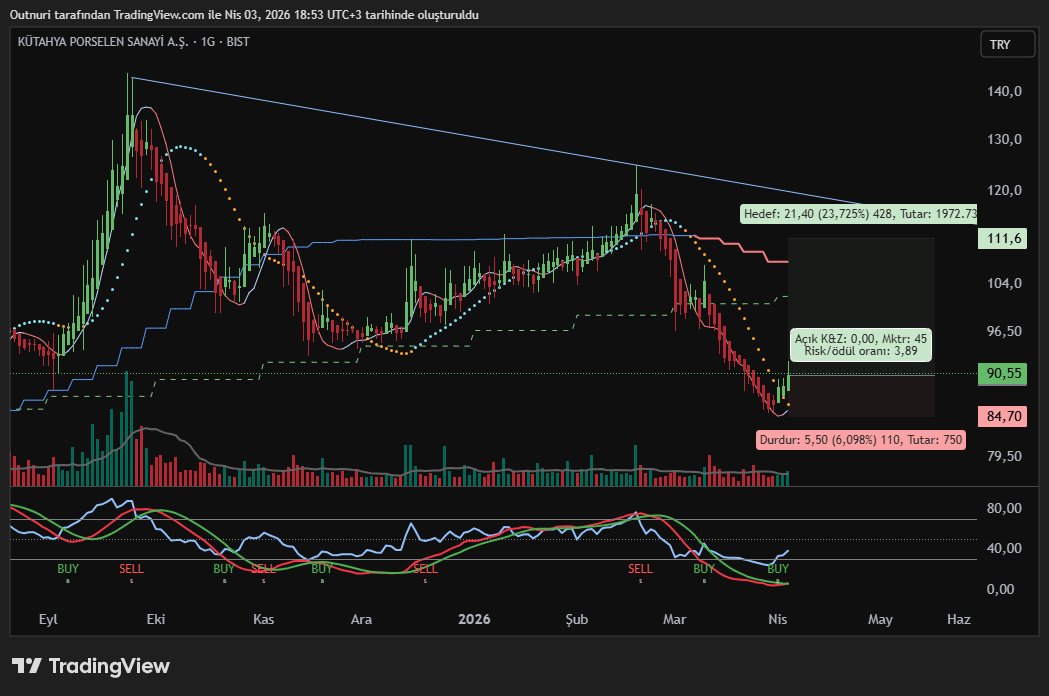Click the 80,00 oscillator axis label
This screenshot has width=1049, height=696.
tap(1004, 508)
